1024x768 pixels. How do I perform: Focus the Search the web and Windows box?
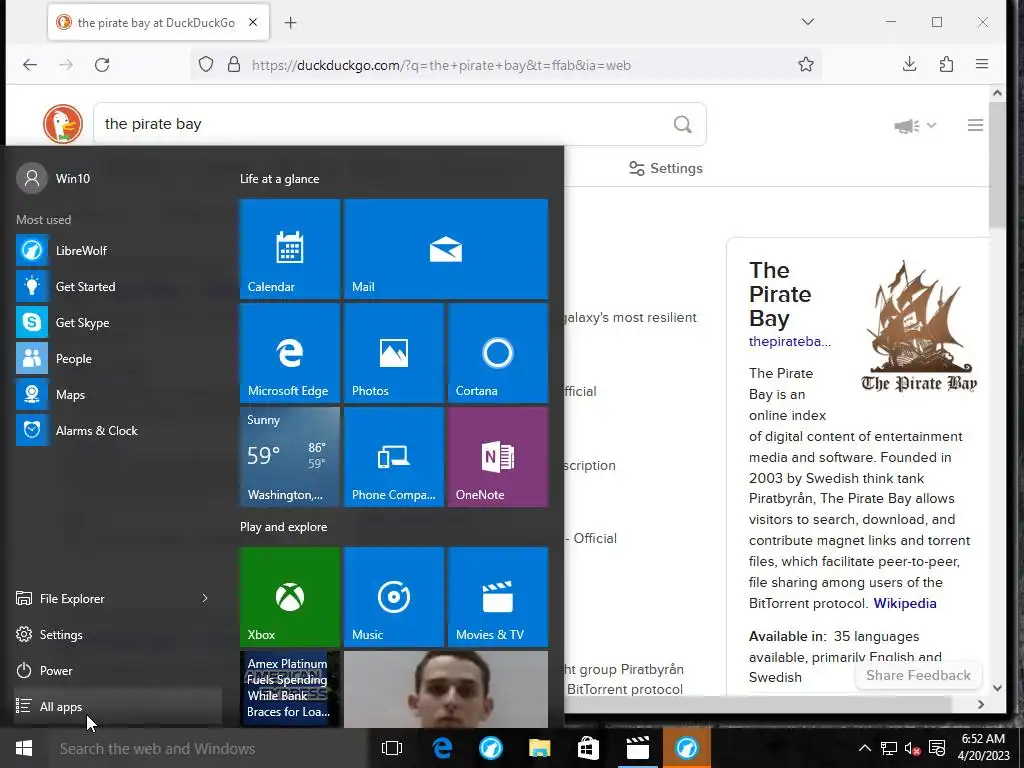(208, 748)
